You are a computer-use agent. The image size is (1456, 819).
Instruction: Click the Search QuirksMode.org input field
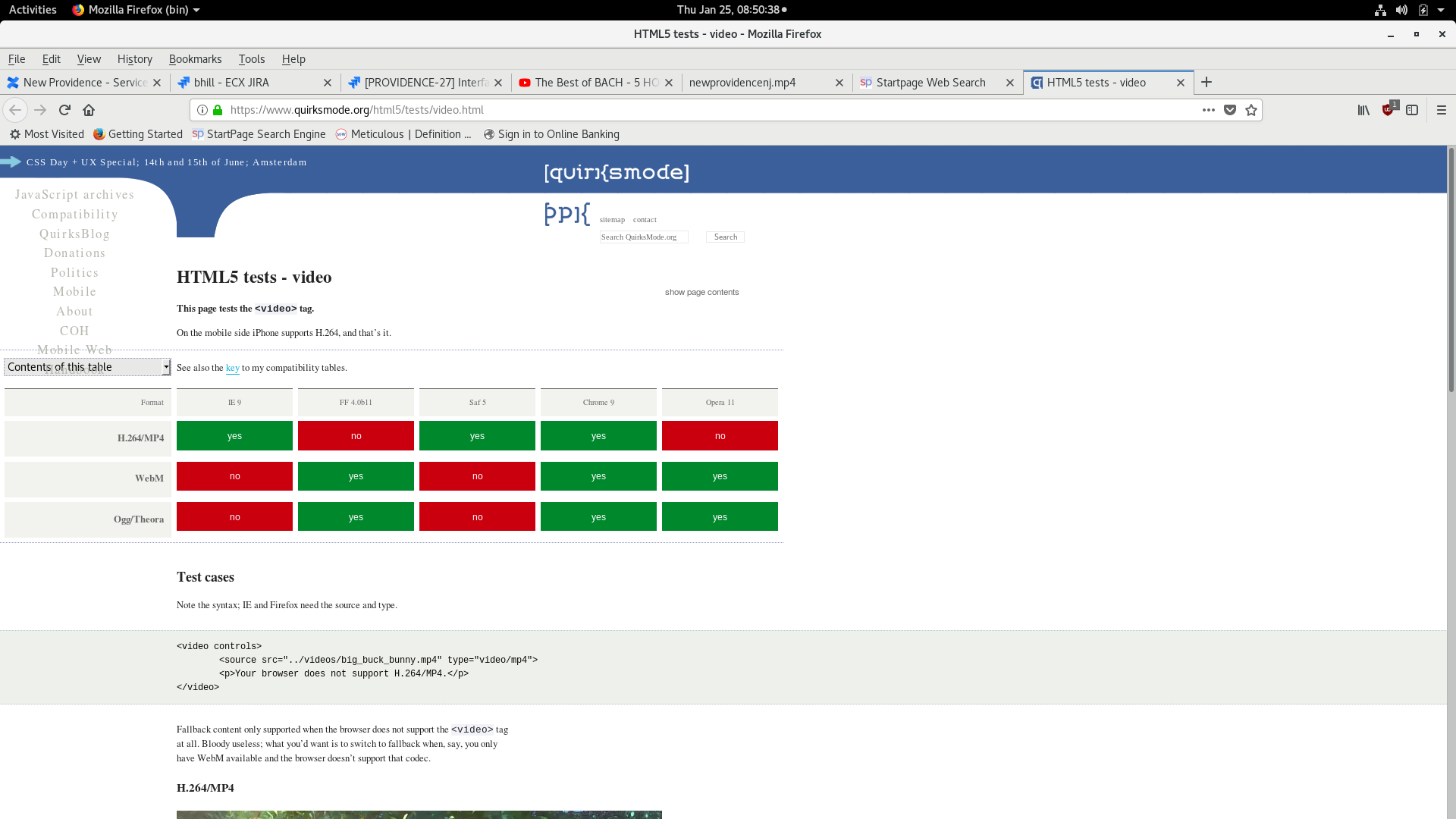644,237
